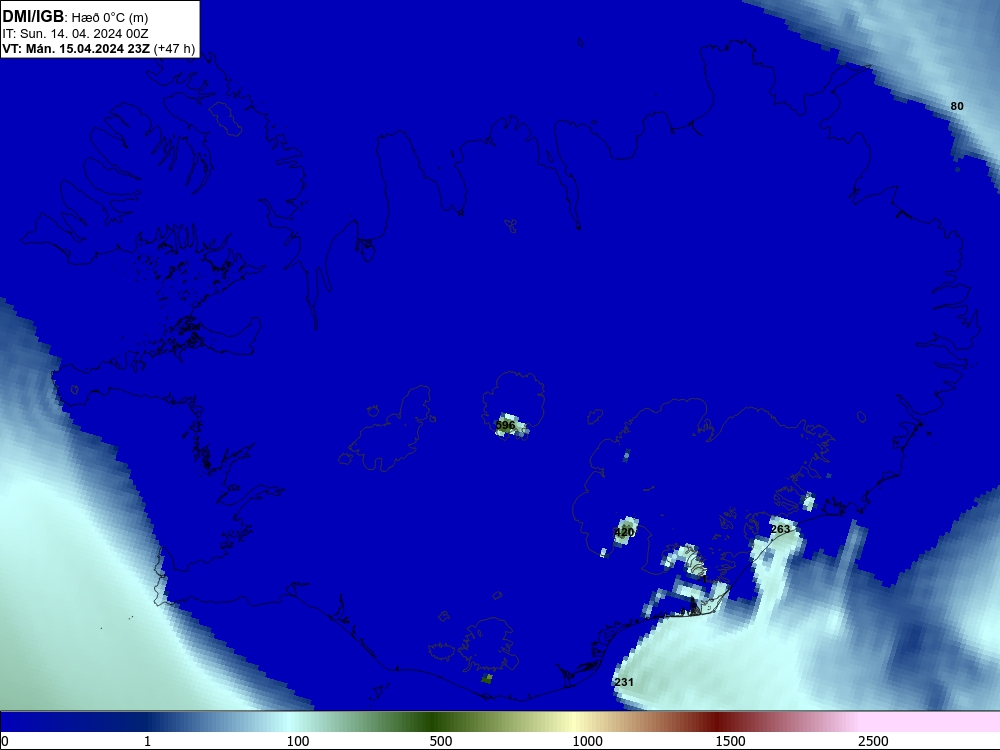The width and height of the screenshot is (1000, 750).
Task: Click the 263 value label near the coast
Action: pyautogui.click(x=781, y=529)
